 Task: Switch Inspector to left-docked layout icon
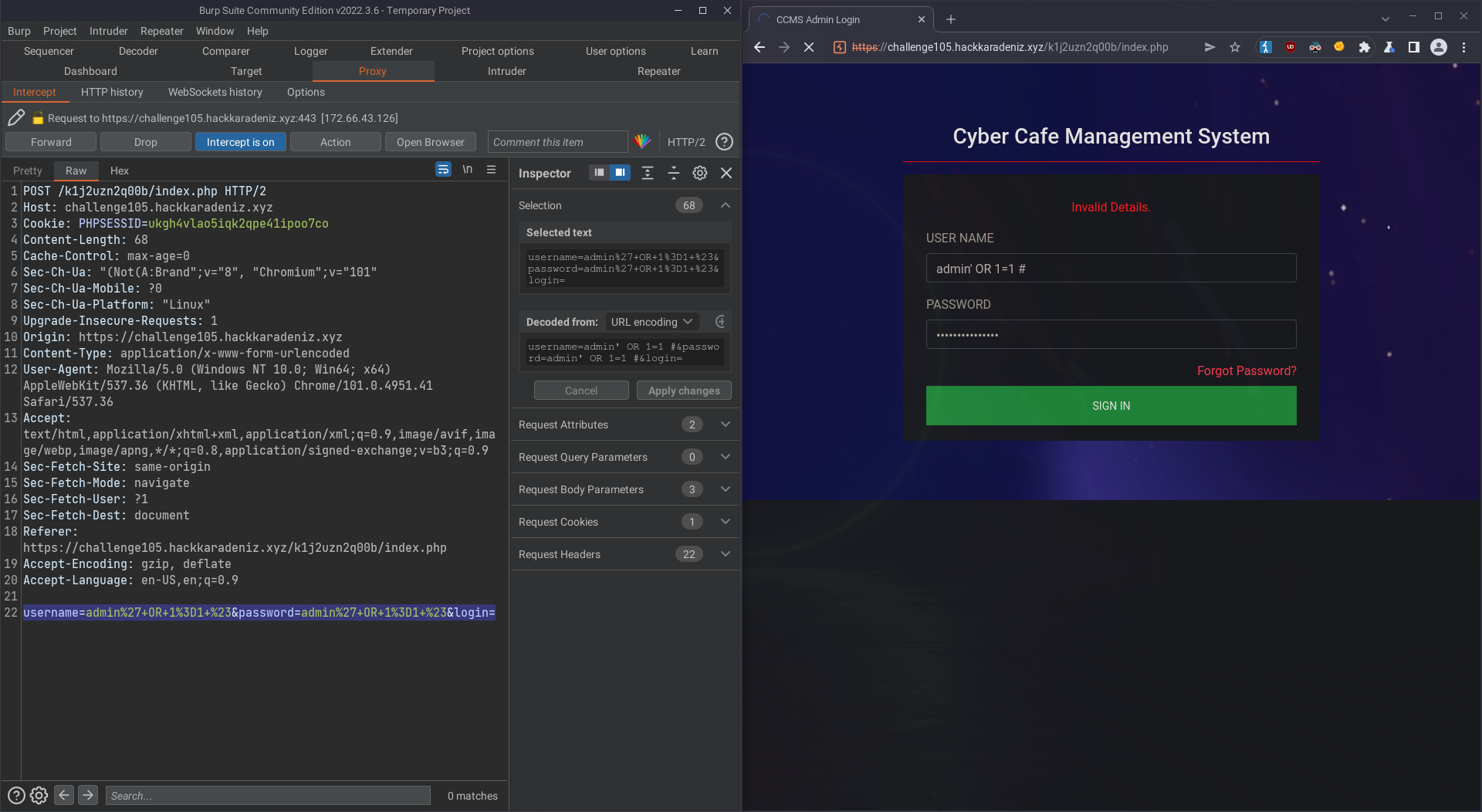[599, 173]
